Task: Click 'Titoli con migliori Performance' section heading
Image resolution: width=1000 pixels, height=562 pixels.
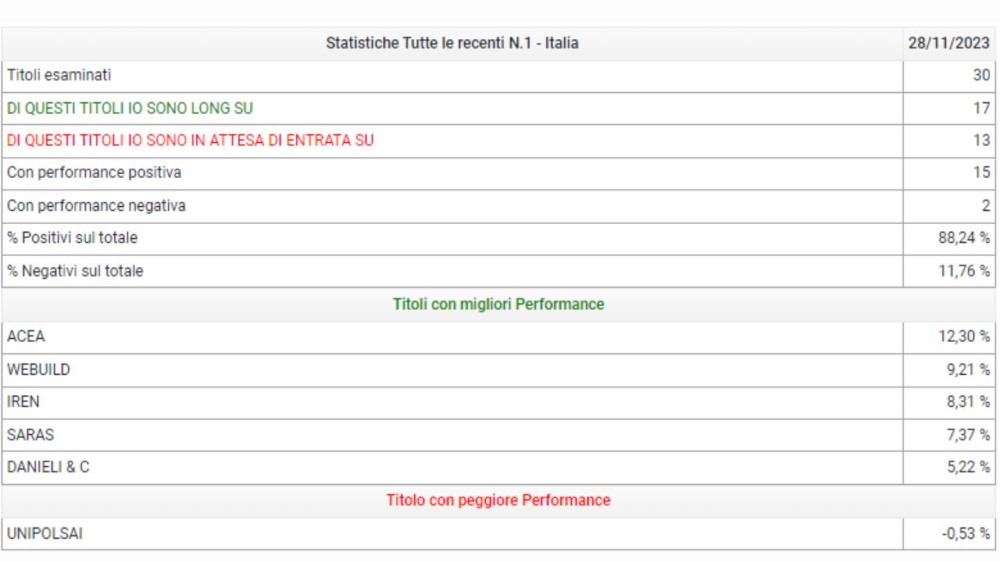Action: pyautogui.click(x=498, y=304)
